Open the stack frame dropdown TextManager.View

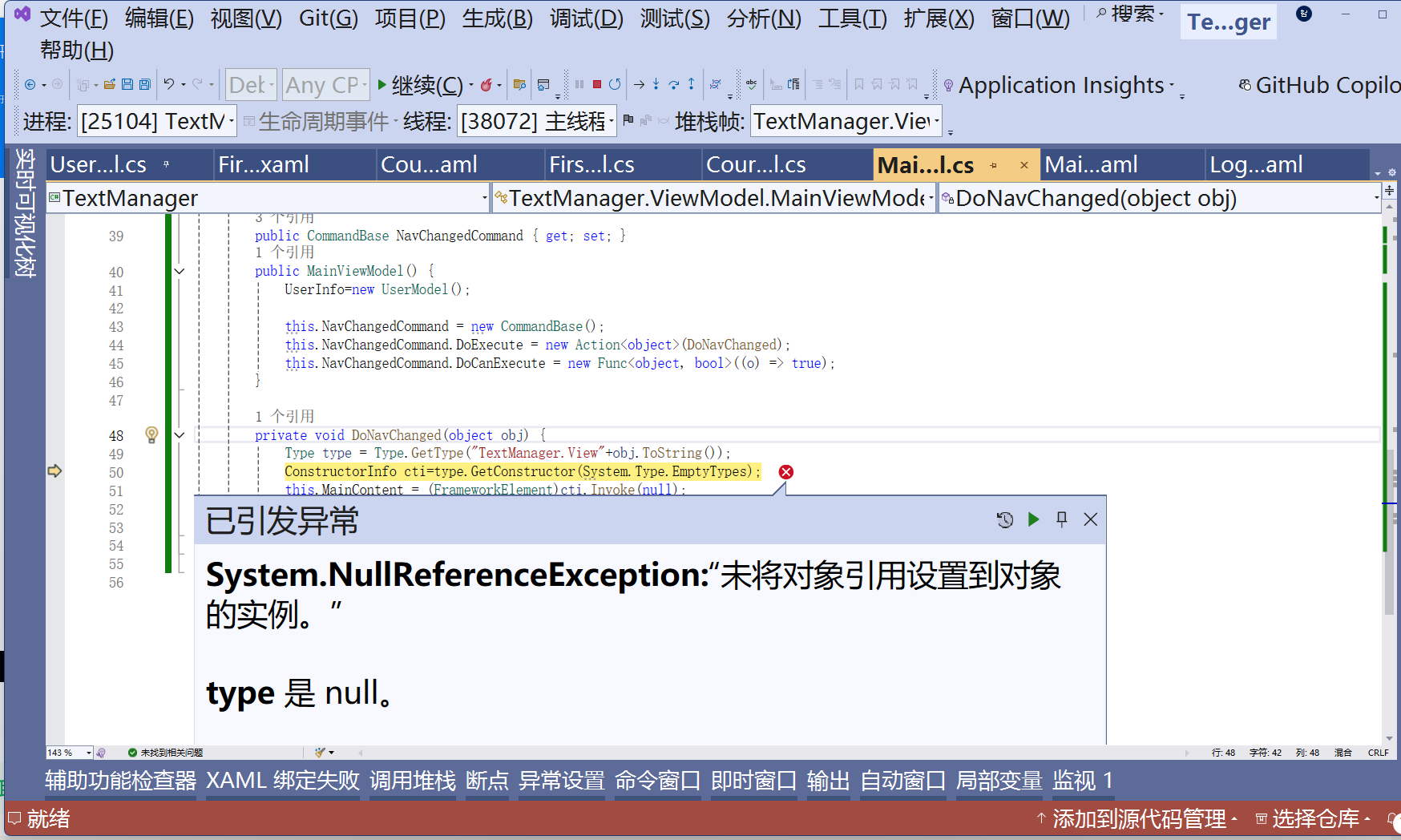846,121
